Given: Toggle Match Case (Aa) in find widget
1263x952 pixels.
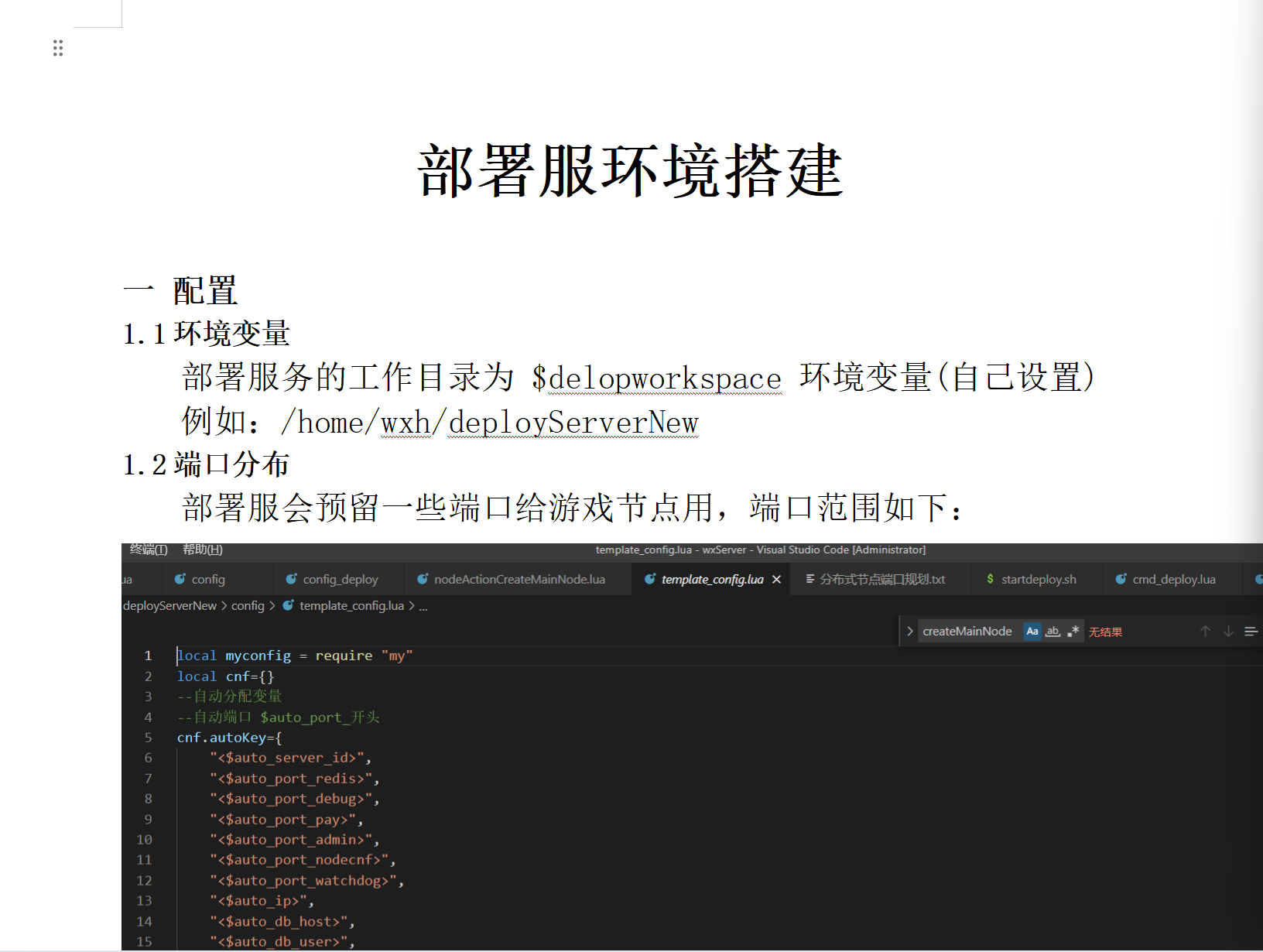Looking at the screenshot, I should [1032, 632].
